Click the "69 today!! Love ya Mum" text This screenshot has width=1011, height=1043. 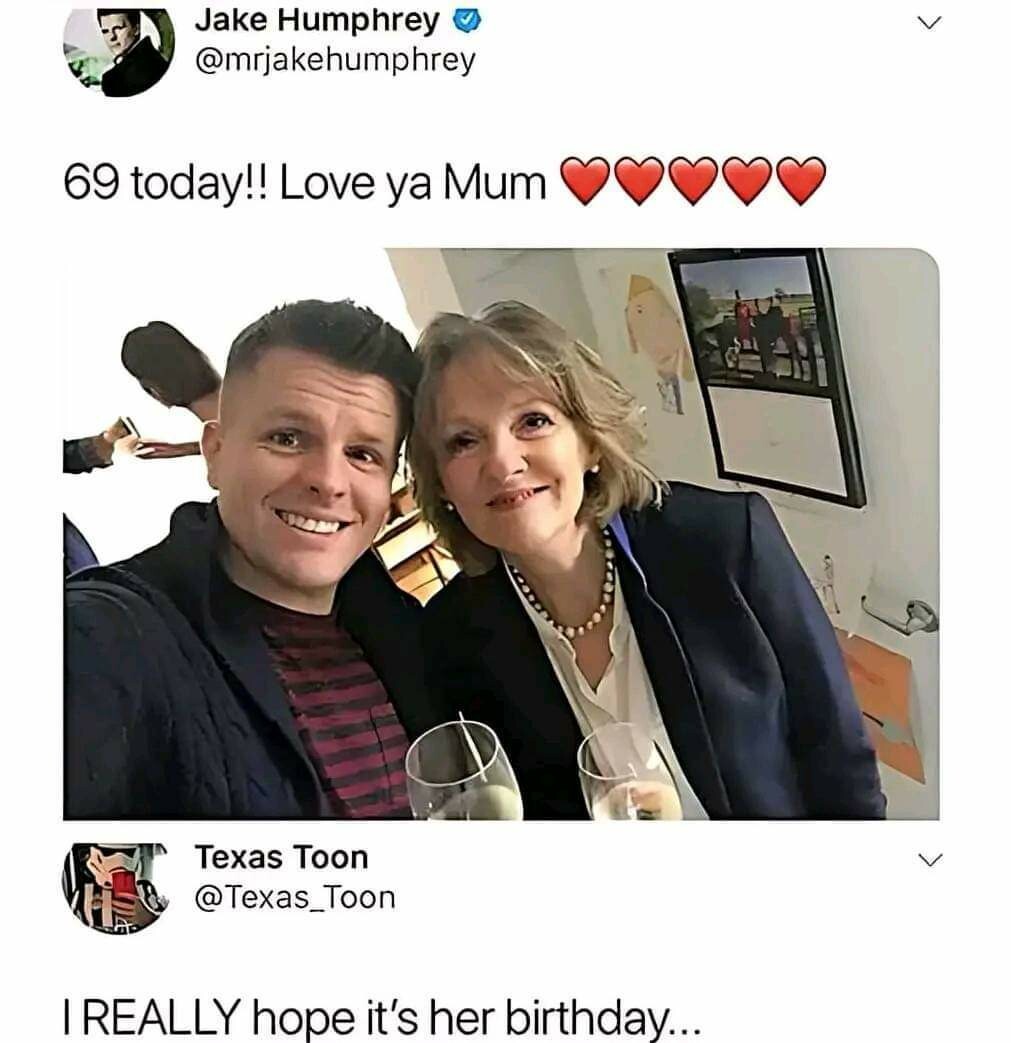(306, 181)
